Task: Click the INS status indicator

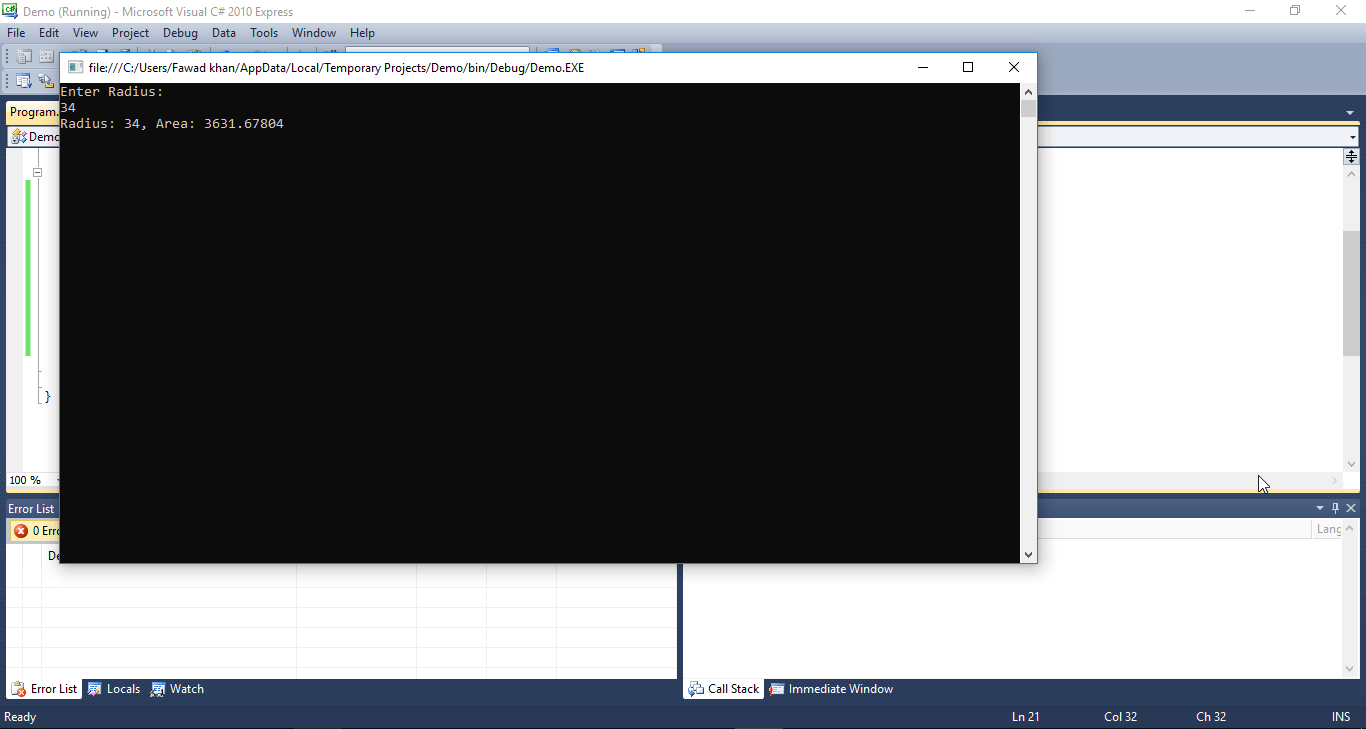Action: [1341, 717]
